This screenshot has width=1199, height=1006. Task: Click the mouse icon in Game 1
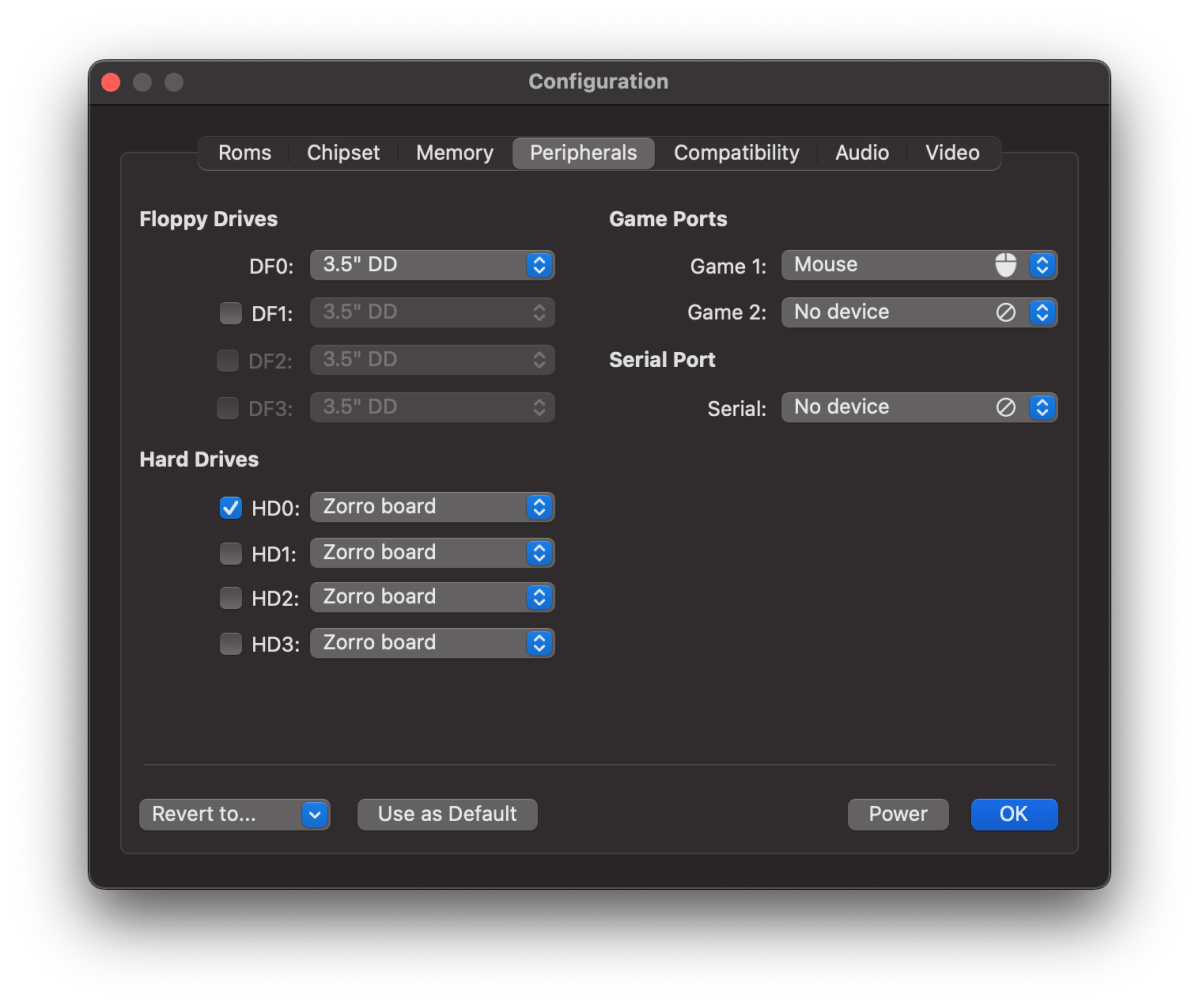(1006, 265)
